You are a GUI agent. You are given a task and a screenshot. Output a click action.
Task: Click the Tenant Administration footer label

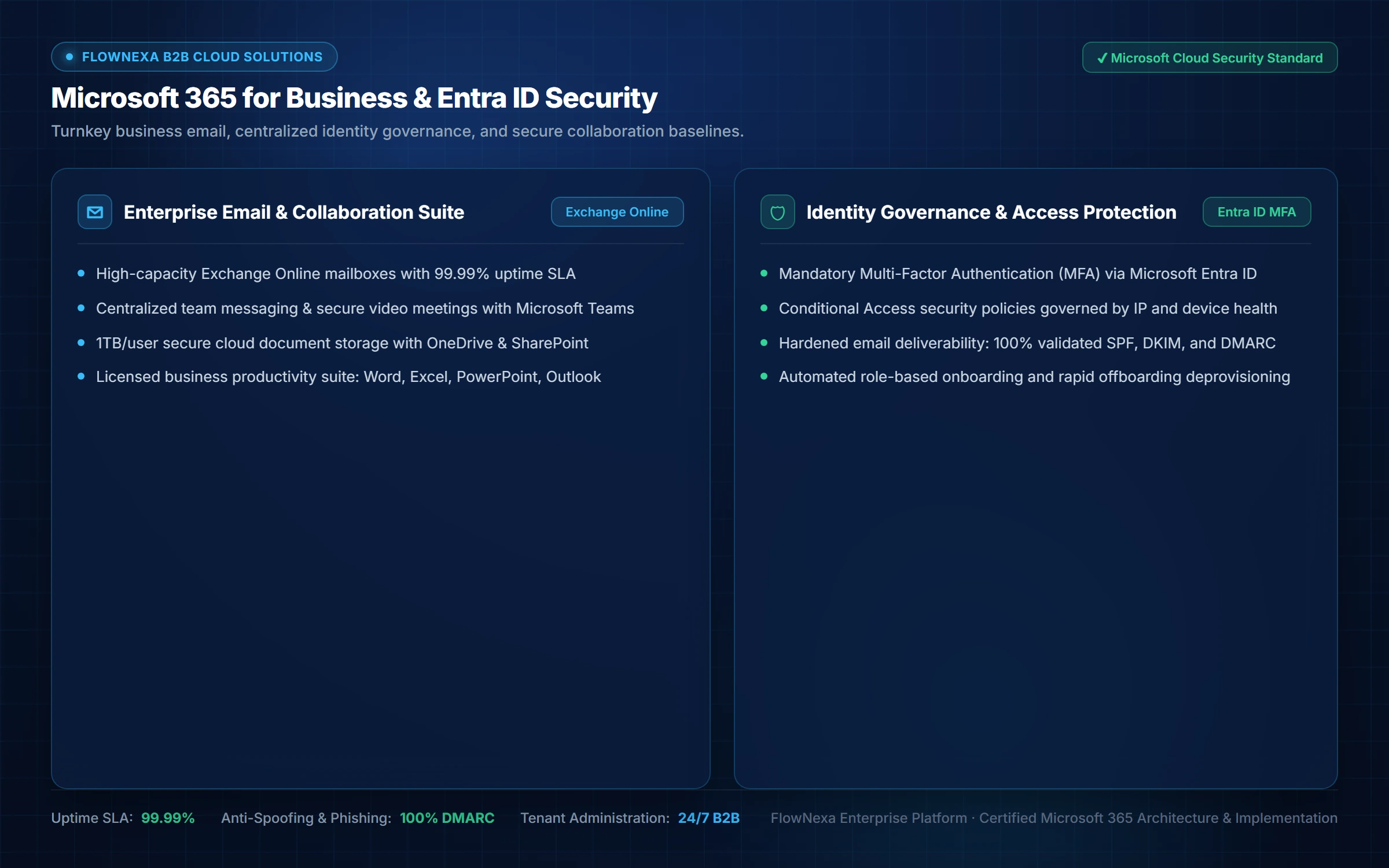(595, 818)
